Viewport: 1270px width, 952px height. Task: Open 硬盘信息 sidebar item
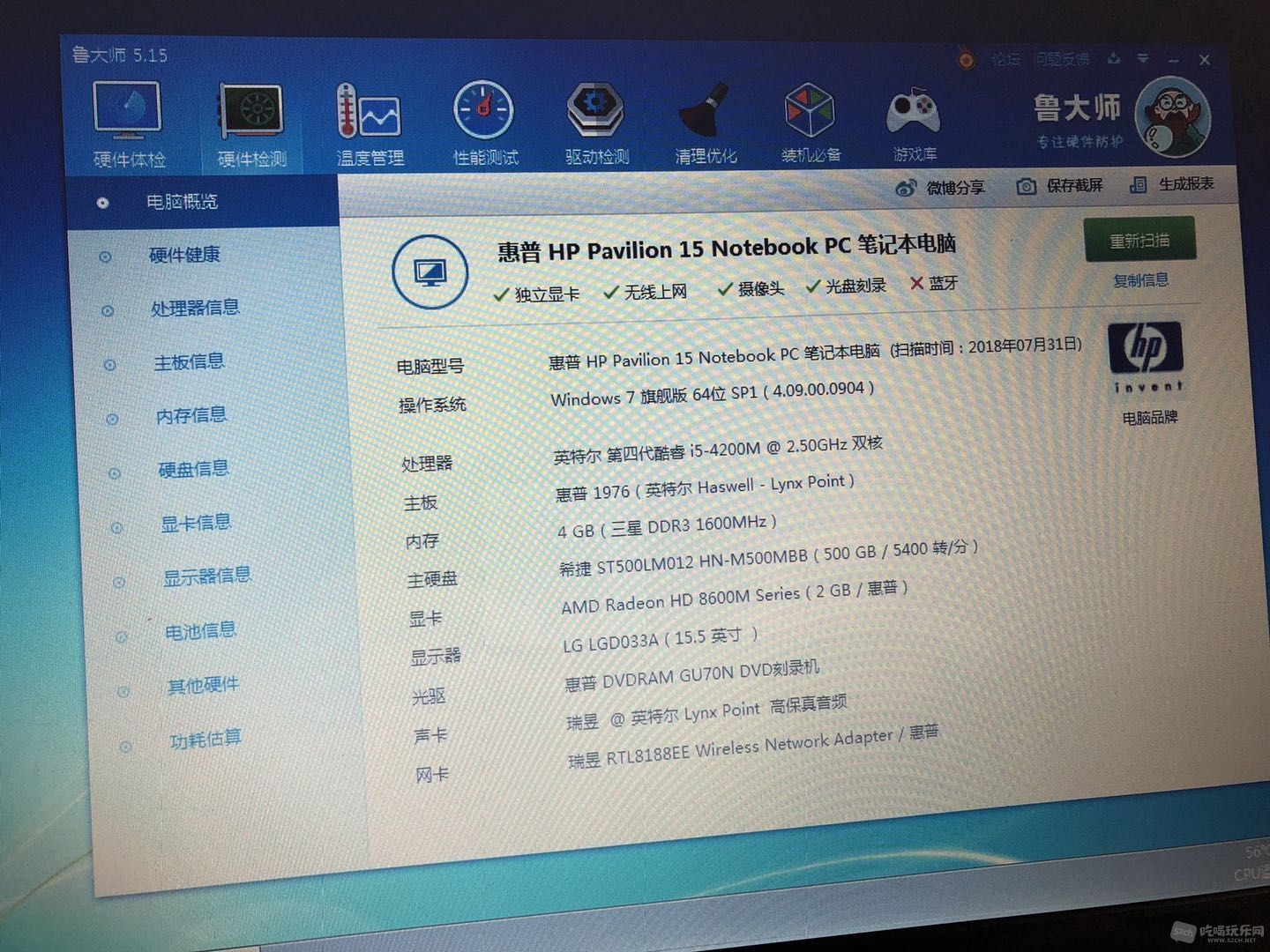tap(193, 469)
